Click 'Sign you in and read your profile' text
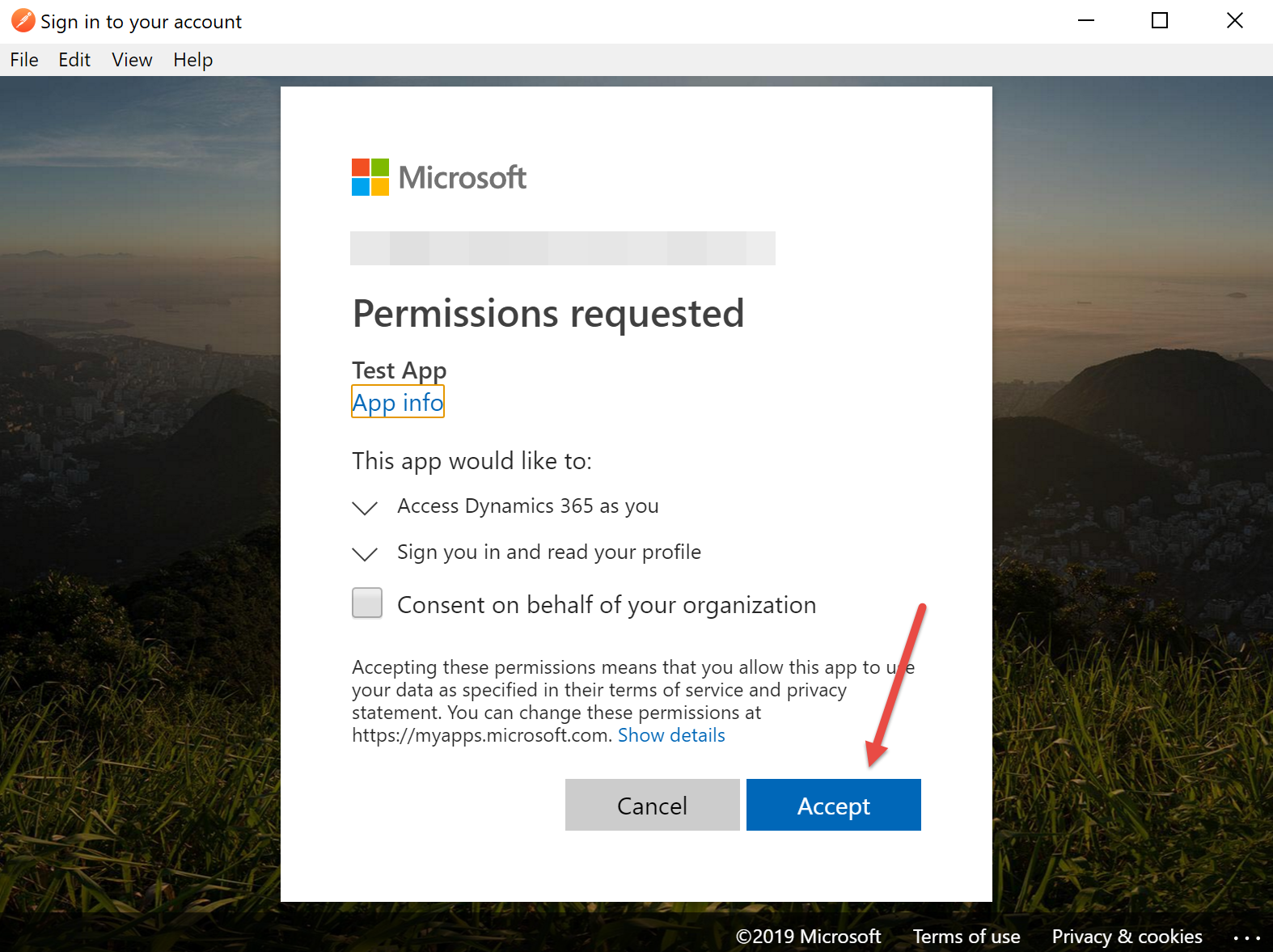Image resolution: width=1273 pixels, height=952 pixels. click(x=549, y=552)
